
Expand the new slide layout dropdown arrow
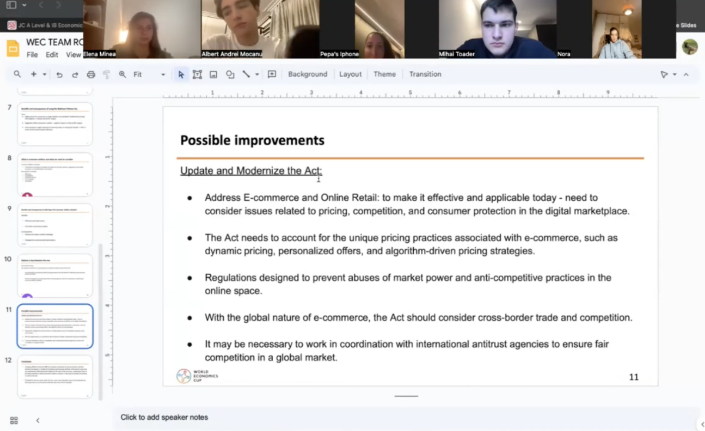tap(45, 74)
